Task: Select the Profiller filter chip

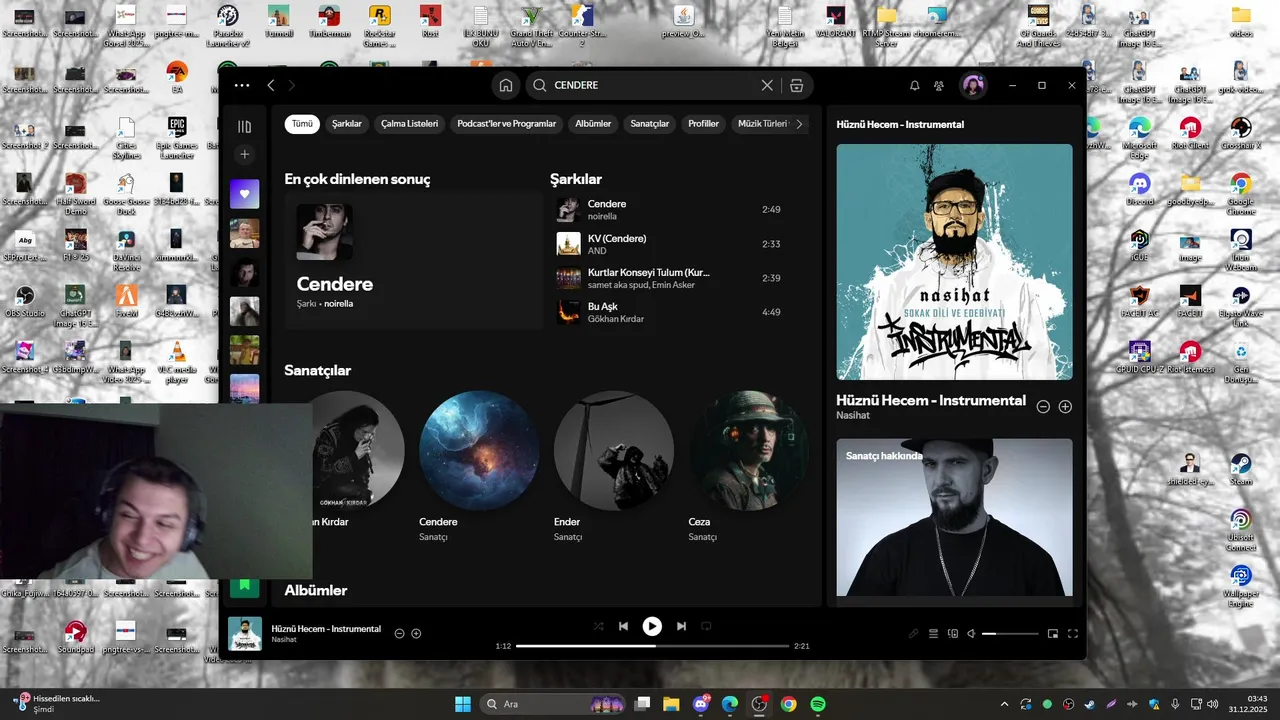Action: (703, 124)
